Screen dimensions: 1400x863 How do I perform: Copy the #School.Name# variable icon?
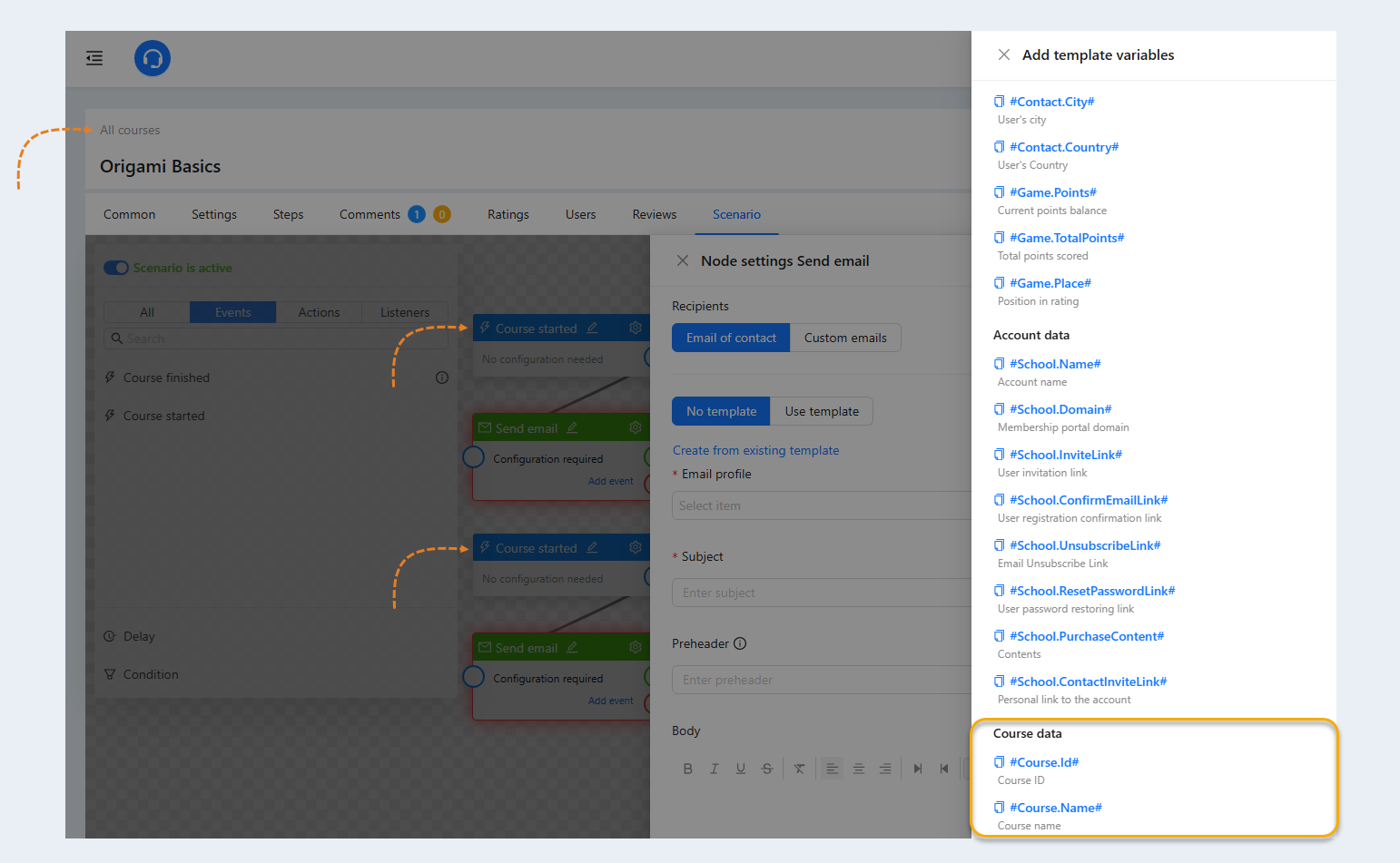(x=999, y=364)
